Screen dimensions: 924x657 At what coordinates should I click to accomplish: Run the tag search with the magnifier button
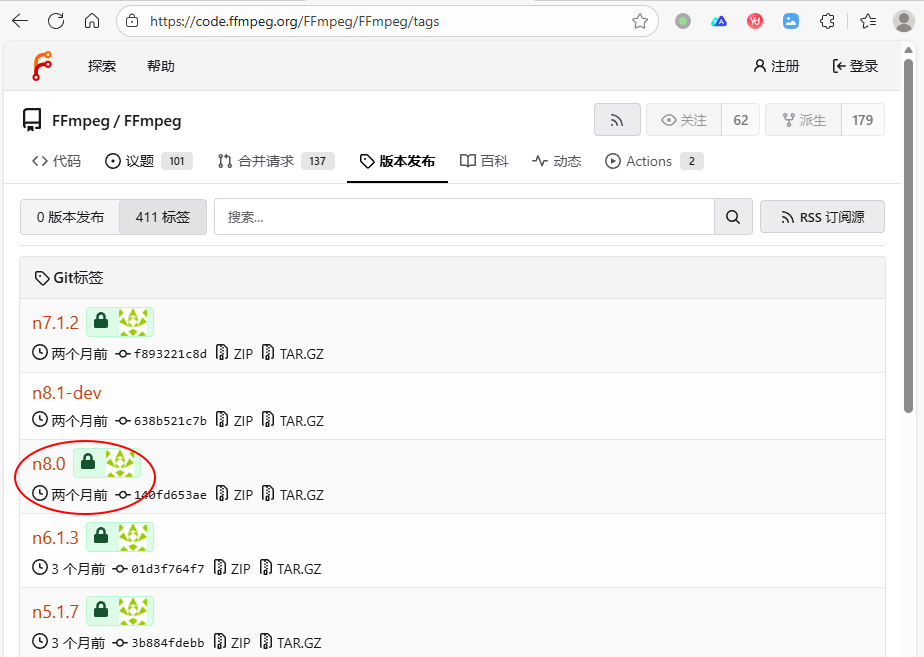coord(733,217)
